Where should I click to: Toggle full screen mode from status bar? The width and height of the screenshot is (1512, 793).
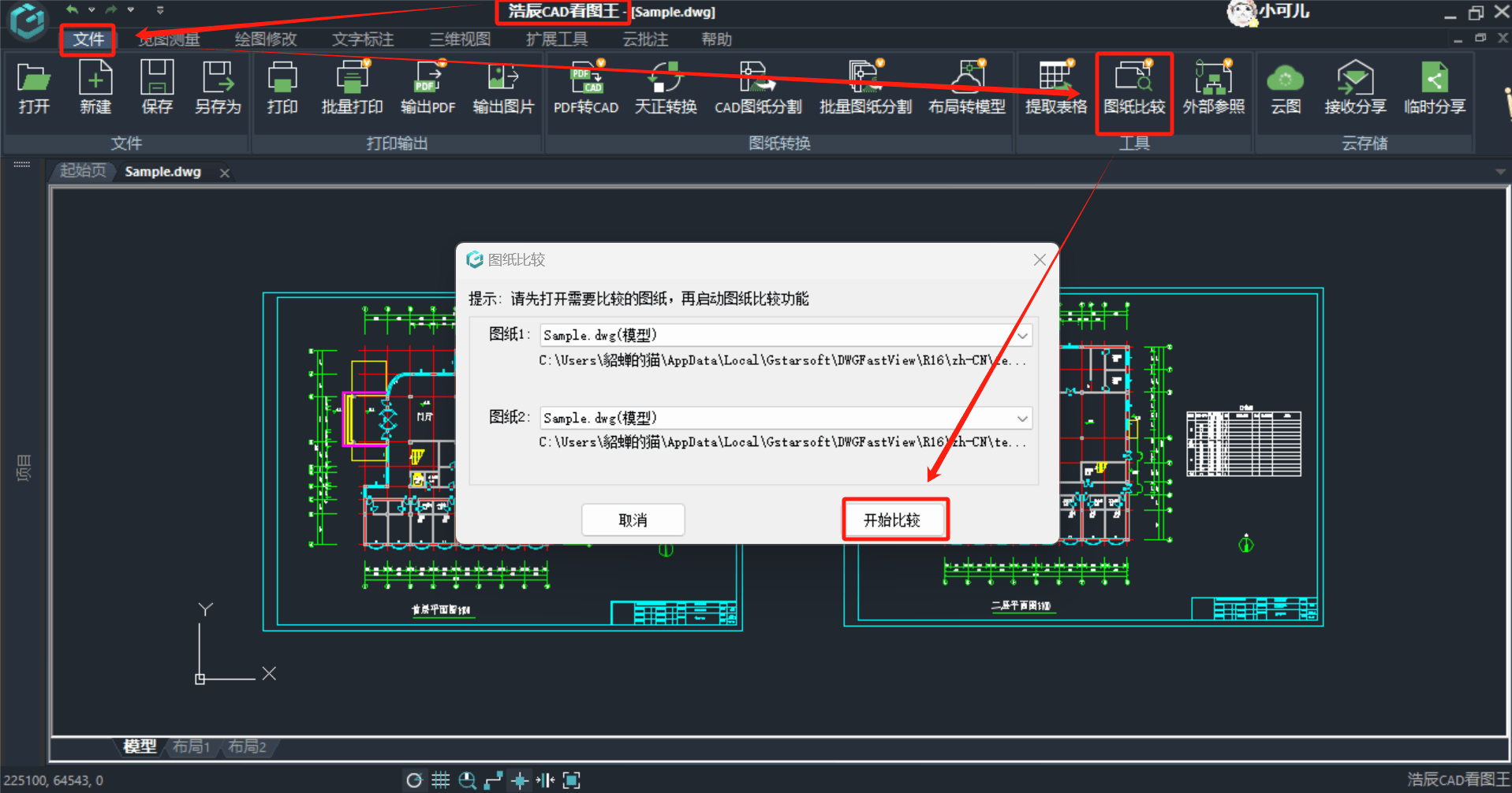(571, 780)
